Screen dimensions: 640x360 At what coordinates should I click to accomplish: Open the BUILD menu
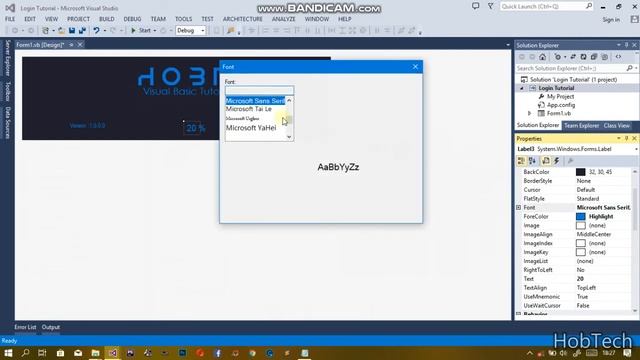[107, 19]
